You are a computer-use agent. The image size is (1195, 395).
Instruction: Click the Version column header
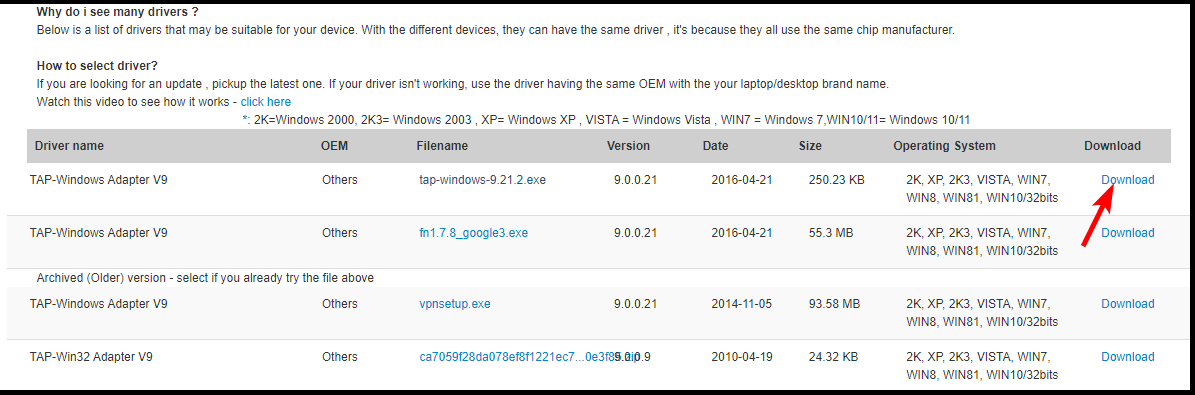click(628, 146)
